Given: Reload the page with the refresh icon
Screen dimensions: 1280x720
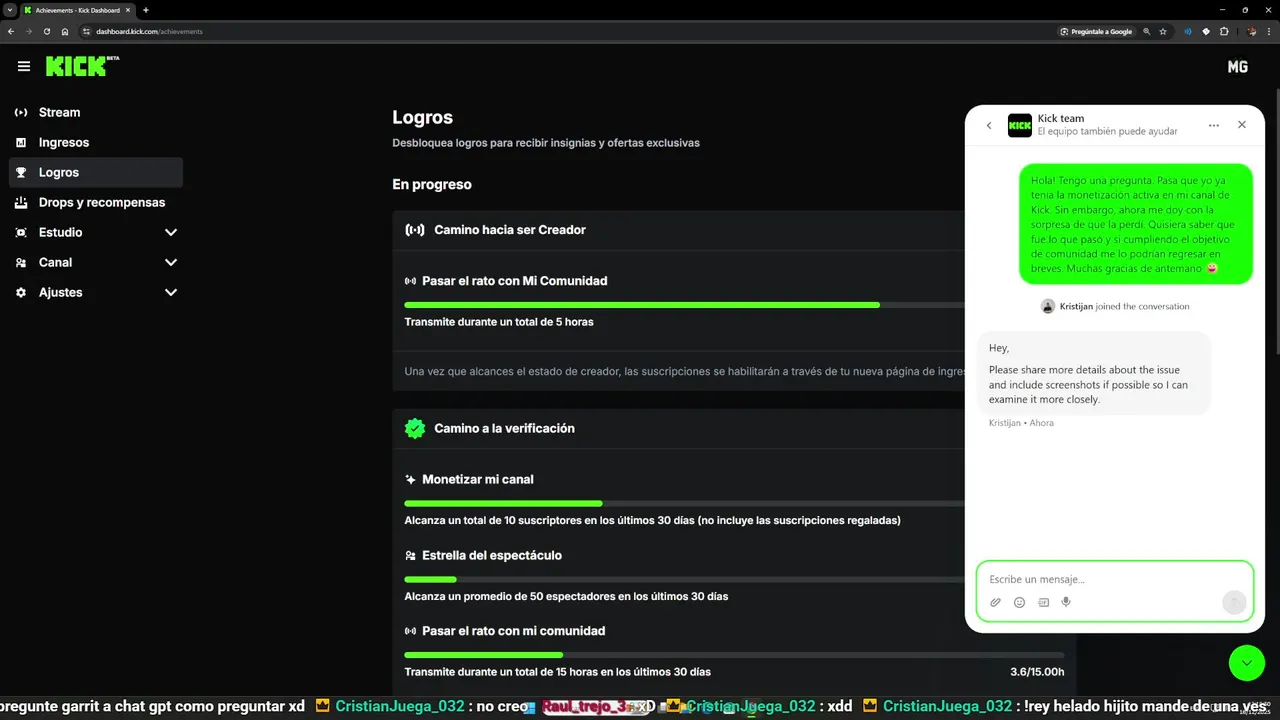Looking at the screenshot, I should (x=47, y=31).
